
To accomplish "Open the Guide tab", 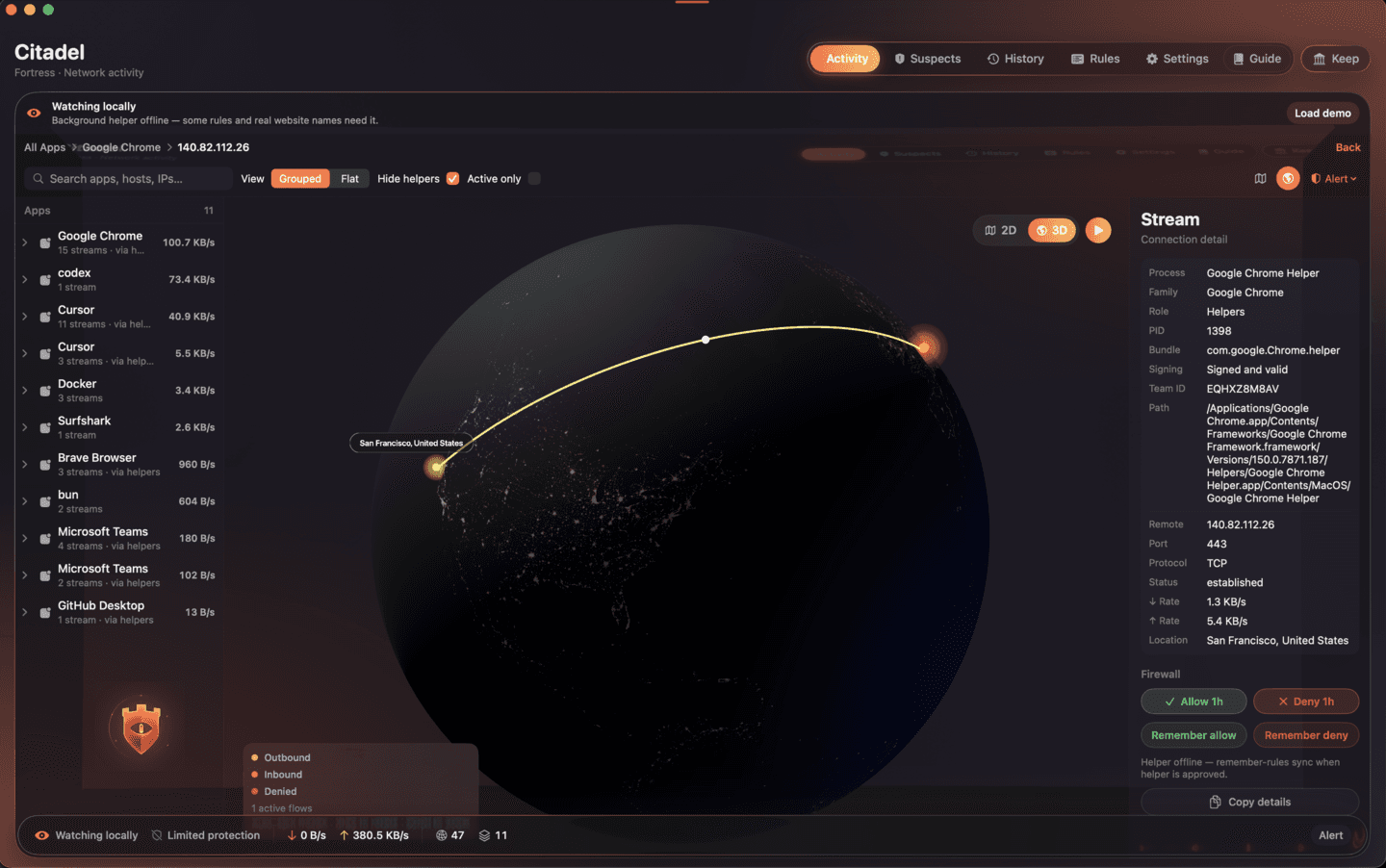I will tap(1257, 59).
